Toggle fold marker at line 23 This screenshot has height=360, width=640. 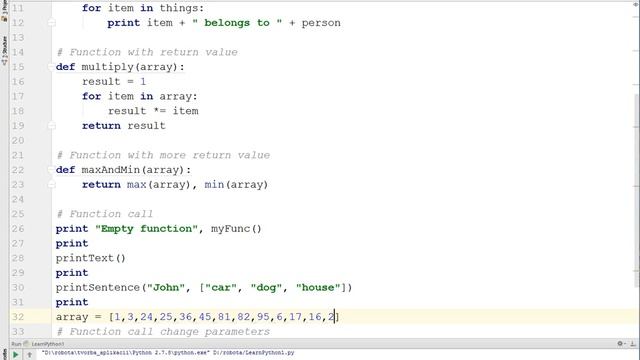[51, 184]
